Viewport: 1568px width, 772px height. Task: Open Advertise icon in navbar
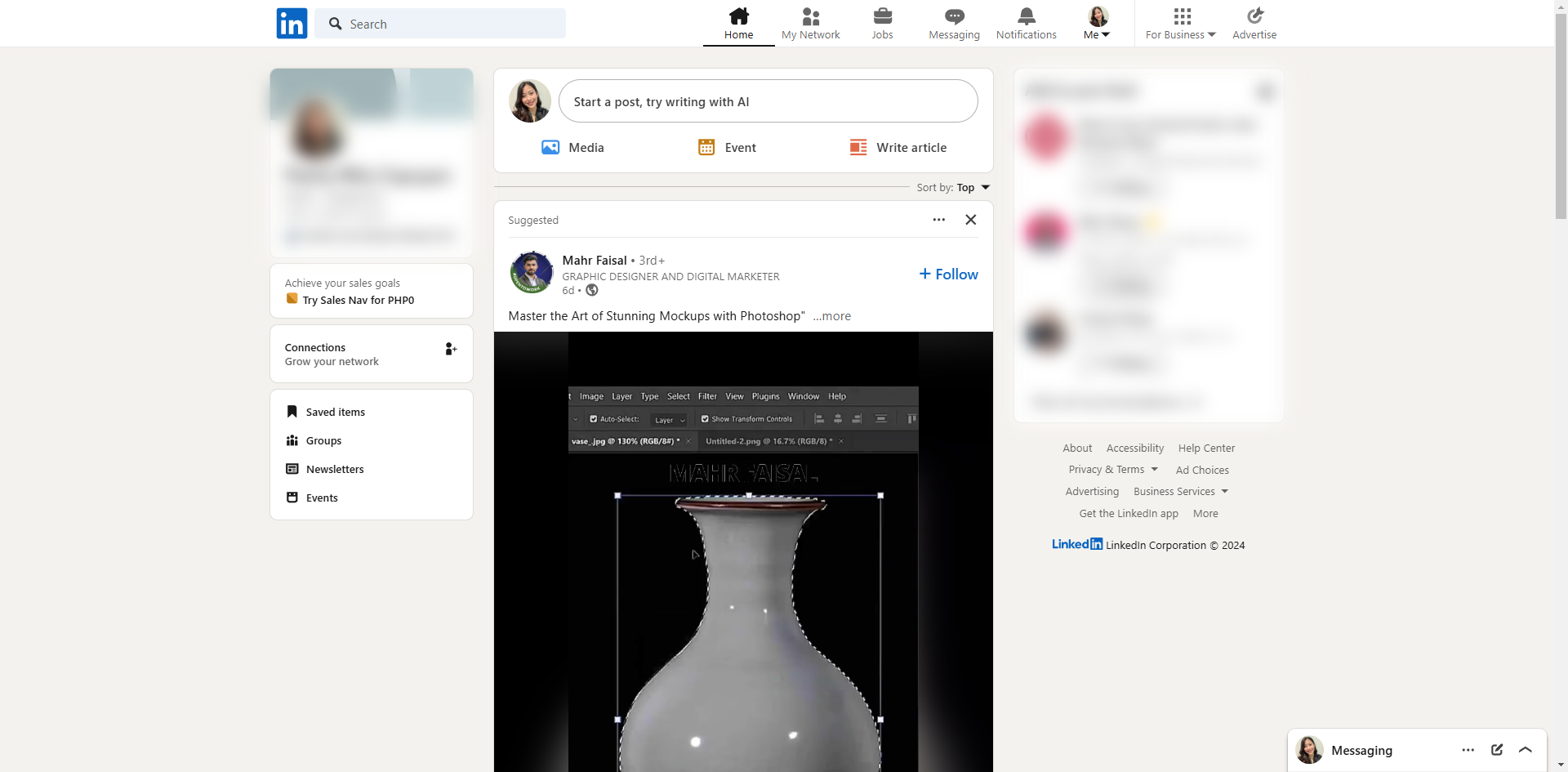tap(1254, 16)
